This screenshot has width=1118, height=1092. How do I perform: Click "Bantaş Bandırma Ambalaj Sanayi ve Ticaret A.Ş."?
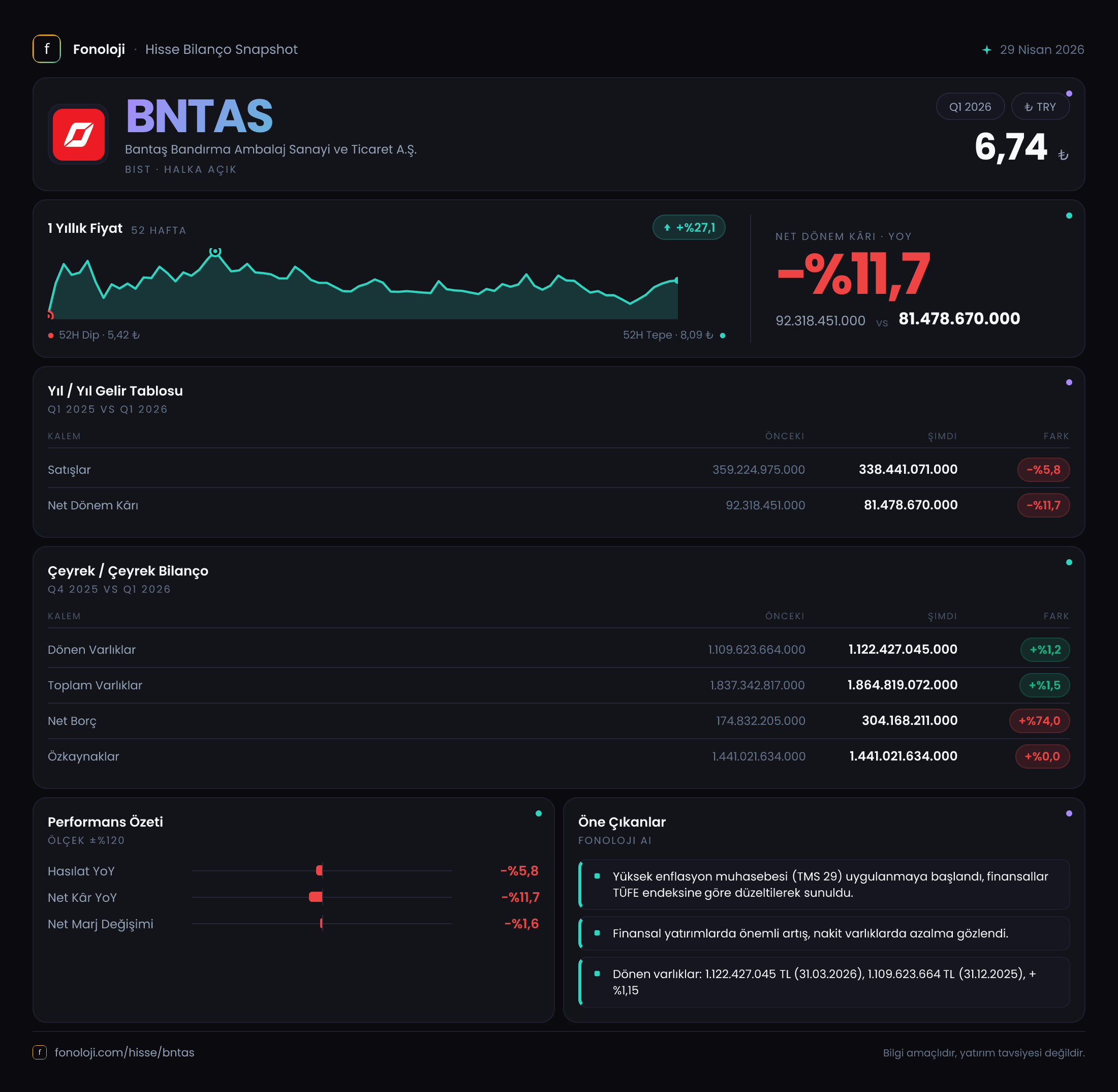pyautogui.click(x=271, y=149)
